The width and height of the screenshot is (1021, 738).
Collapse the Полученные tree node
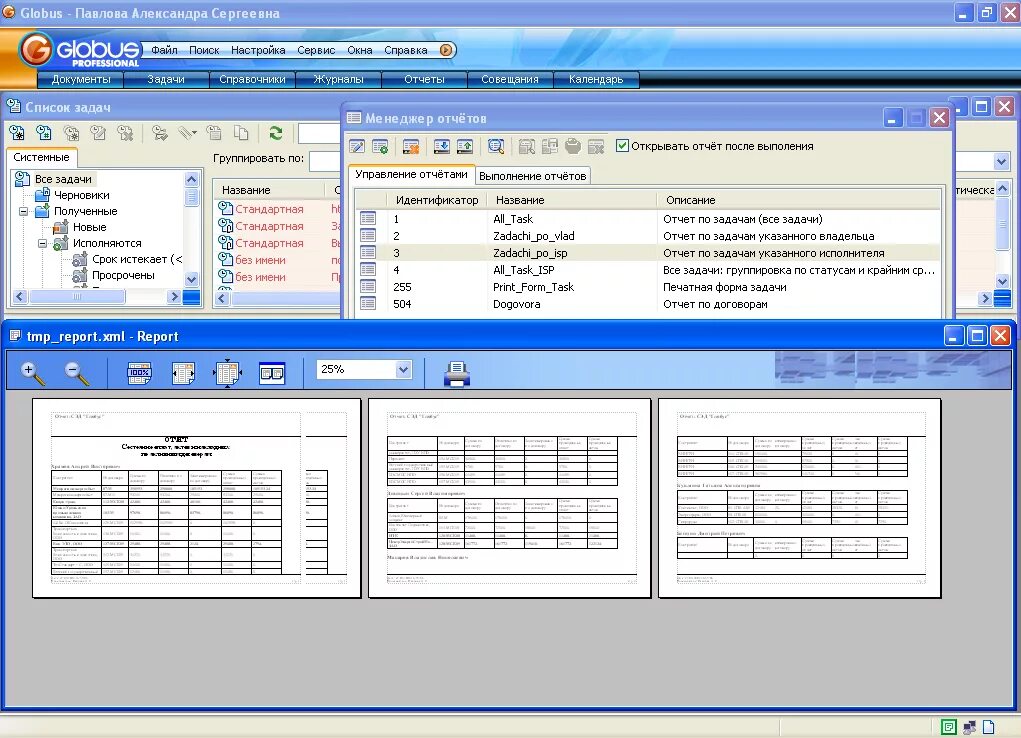tap(23, 211)
